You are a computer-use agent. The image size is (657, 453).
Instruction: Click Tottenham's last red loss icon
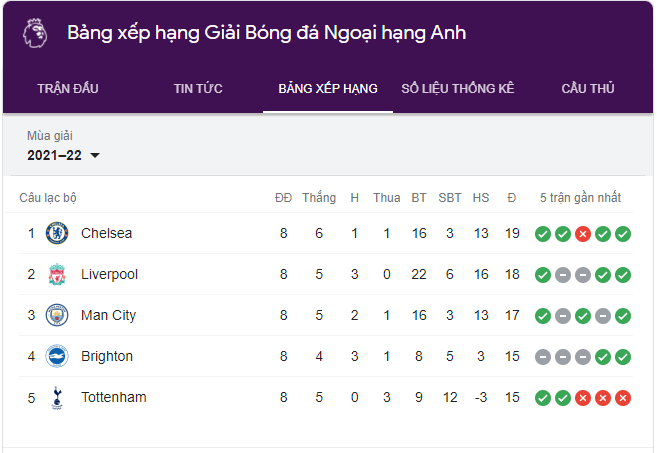(x=622, y=398)
